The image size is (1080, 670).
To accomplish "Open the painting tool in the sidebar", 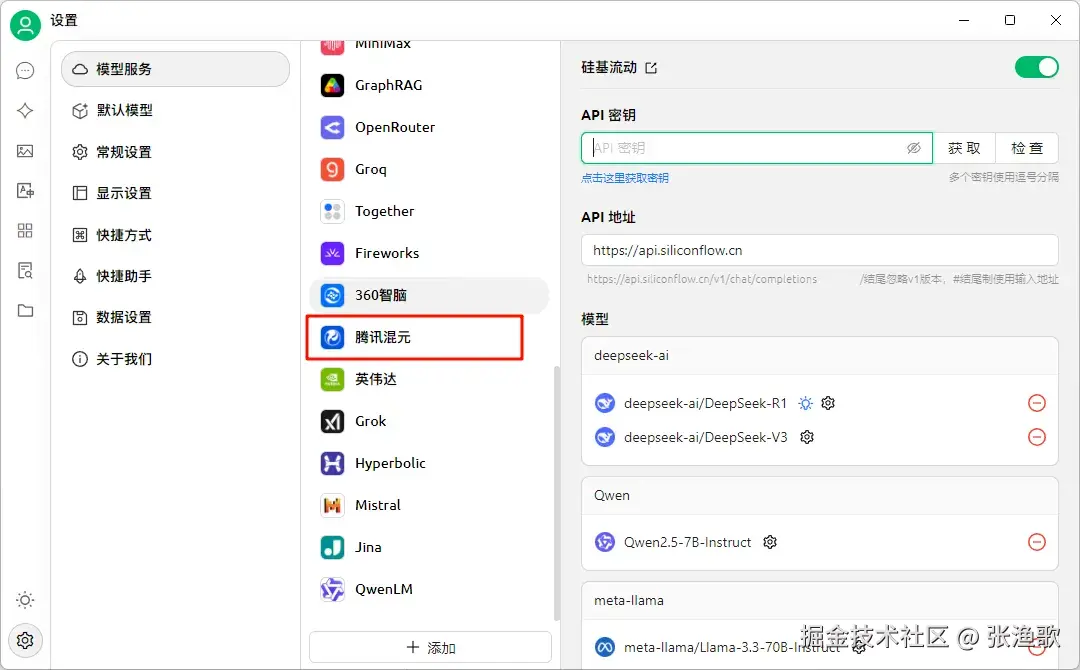I will point(25,151).
